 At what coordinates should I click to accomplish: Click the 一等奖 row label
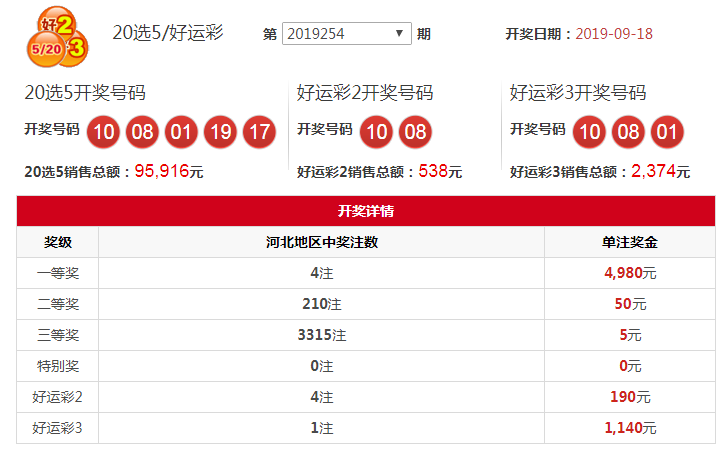pyautogui.click(x=58, y=273)
